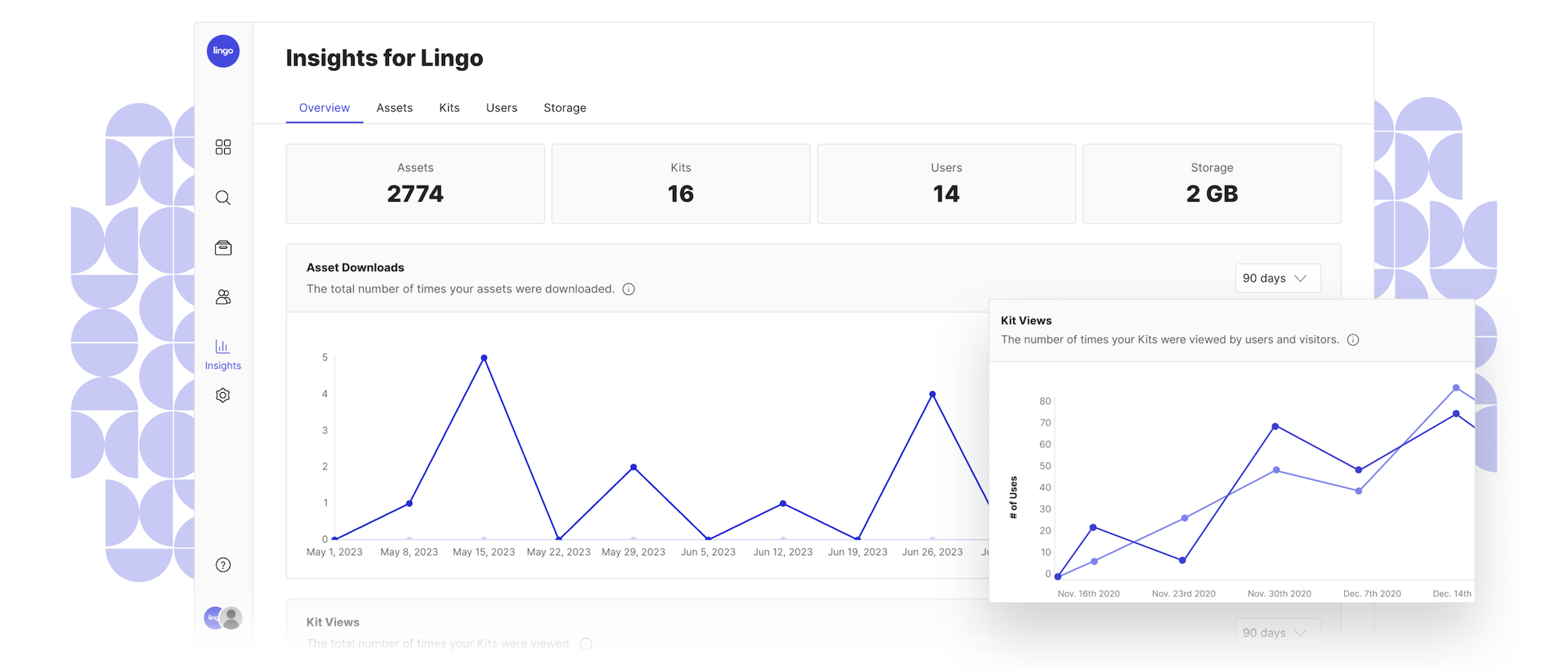Click the Users sidebar icon
Image resolution: width=1568 pixels, height=672 pixels.
[x=223, y=296]
